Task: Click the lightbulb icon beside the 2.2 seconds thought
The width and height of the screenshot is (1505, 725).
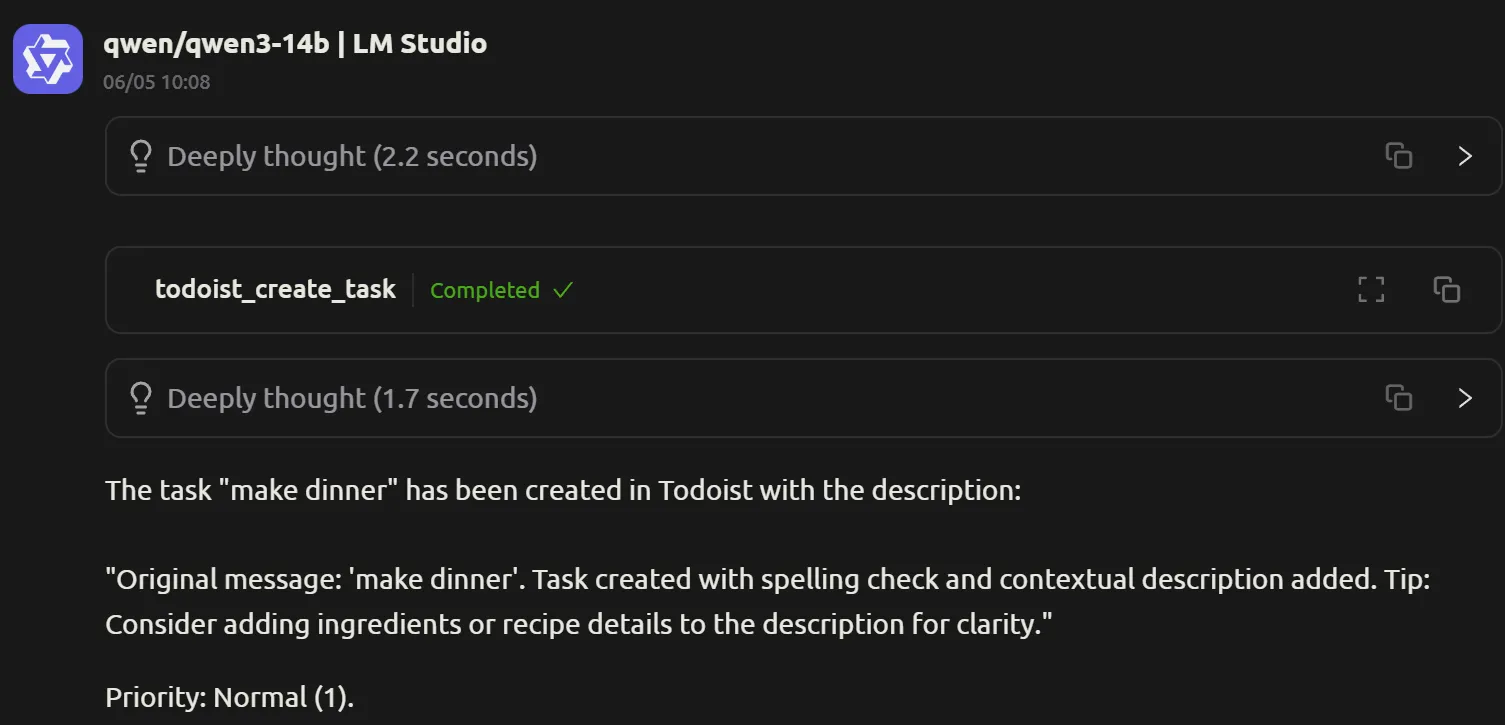Action: click(141, 156)
